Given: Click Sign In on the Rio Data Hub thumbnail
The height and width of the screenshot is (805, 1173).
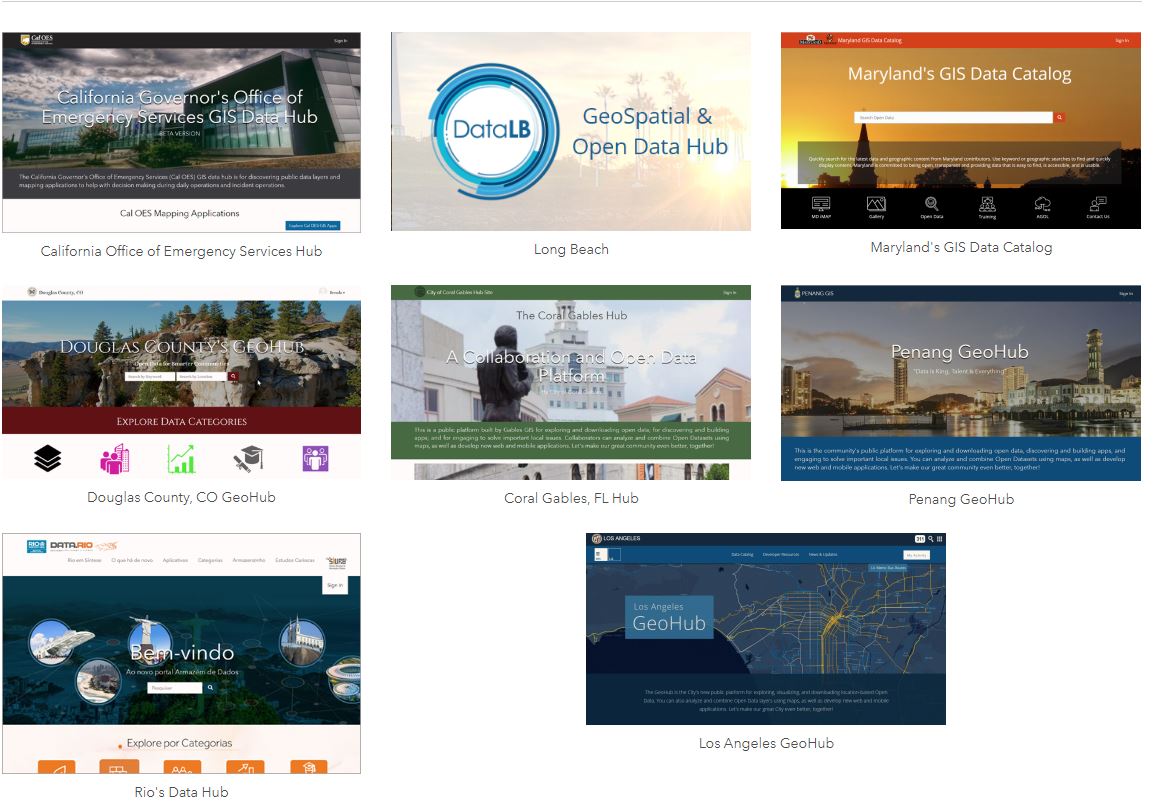Looking at the screenshot, I should coord(335,585).
